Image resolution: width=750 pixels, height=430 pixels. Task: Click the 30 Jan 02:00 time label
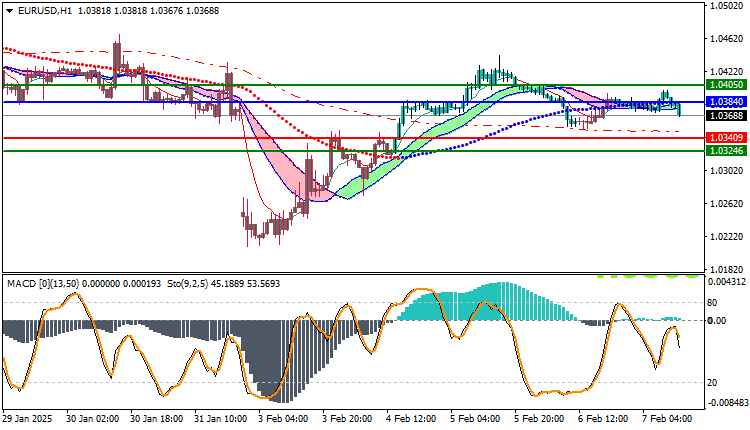point(92,419)
